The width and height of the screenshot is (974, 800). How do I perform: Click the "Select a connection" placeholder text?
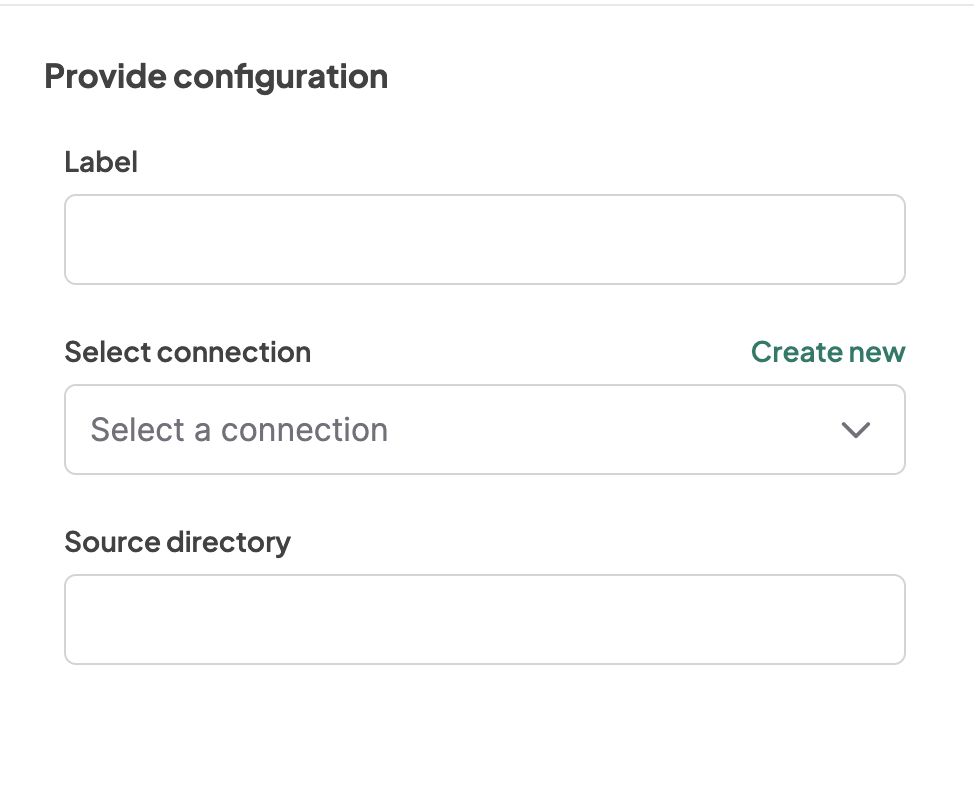tap(239, 430)
